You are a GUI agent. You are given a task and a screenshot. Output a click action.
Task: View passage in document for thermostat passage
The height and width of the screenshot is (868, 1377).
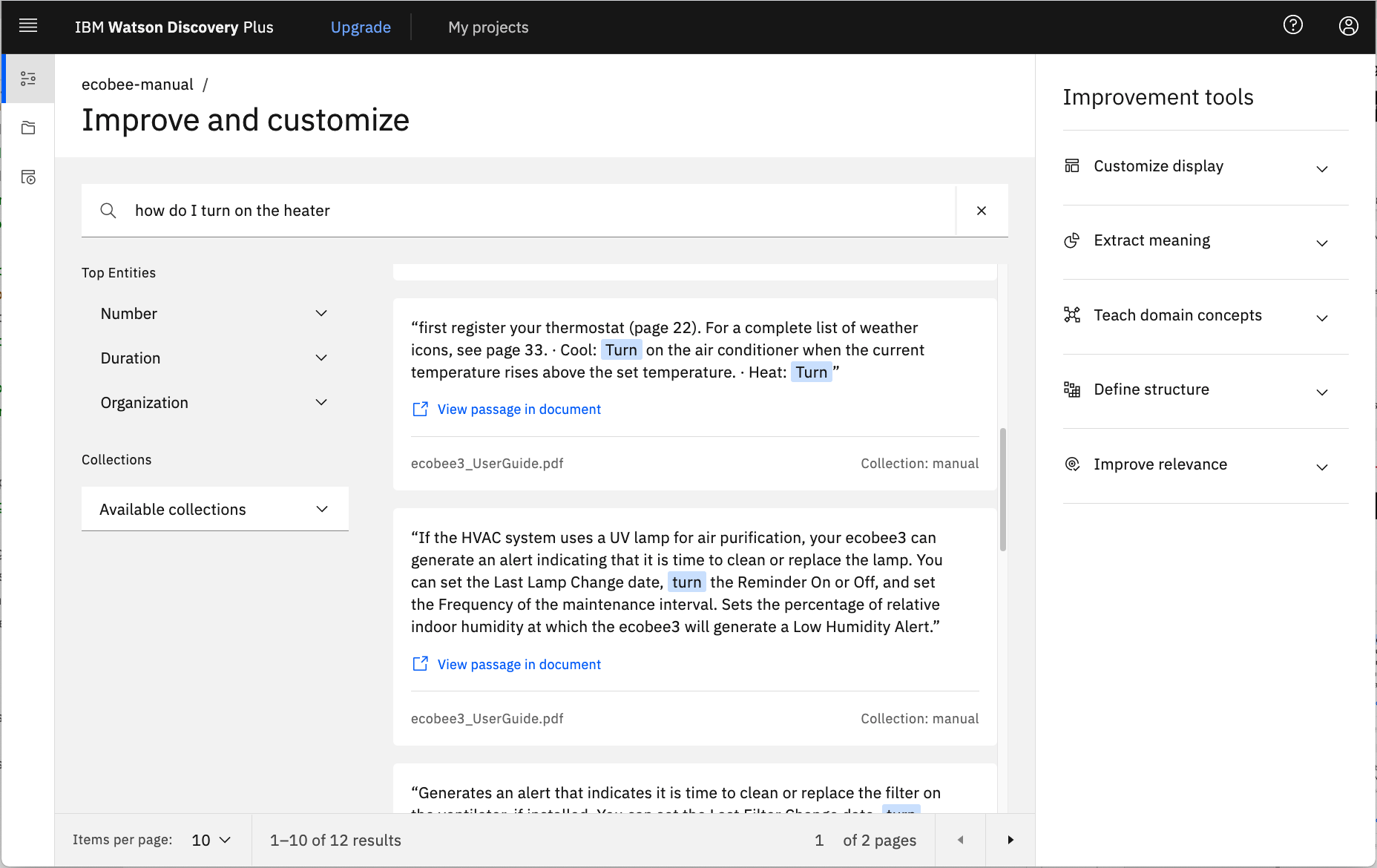[x=519, y=410]
